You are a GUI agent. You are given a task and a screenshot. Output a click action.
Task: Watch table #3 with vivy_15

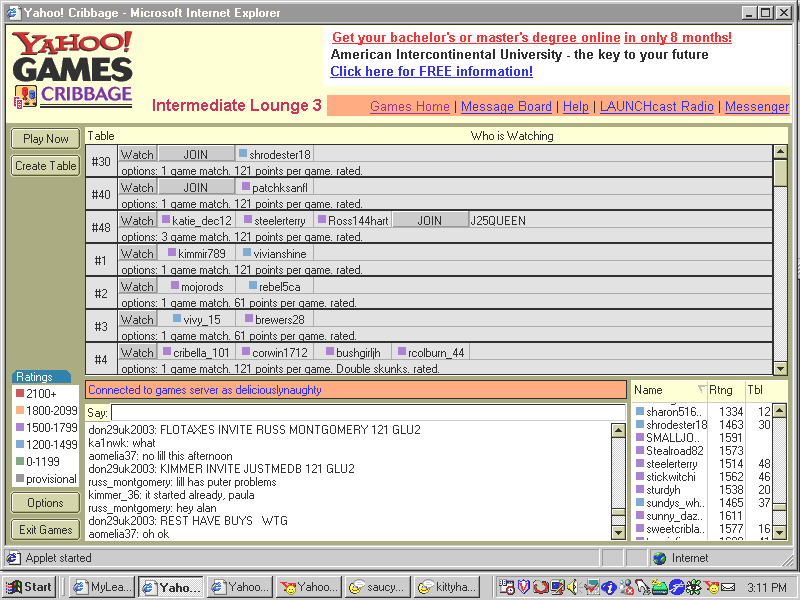137,320
